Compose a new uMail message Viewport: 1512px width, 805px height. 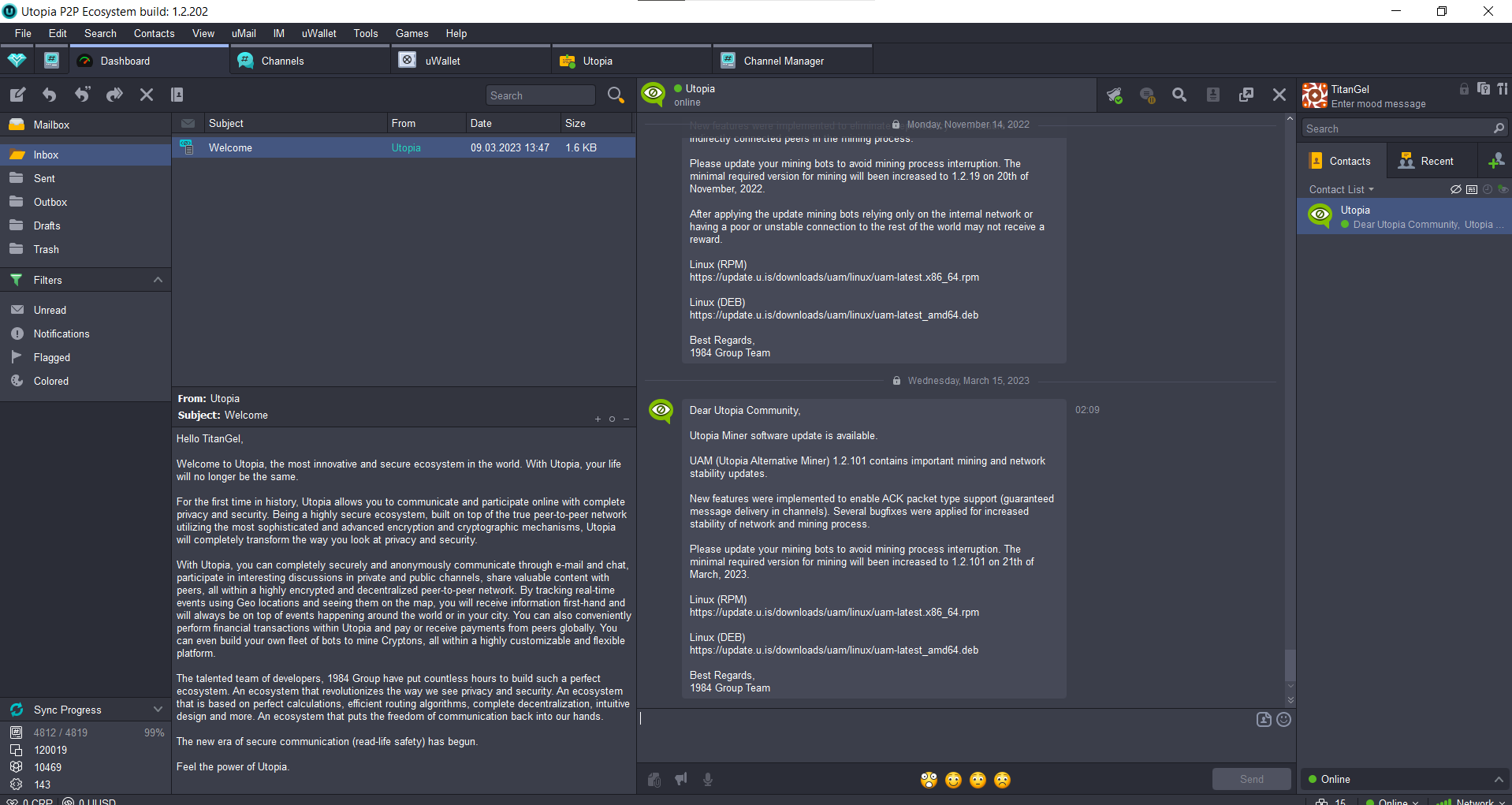click(17, 95)
